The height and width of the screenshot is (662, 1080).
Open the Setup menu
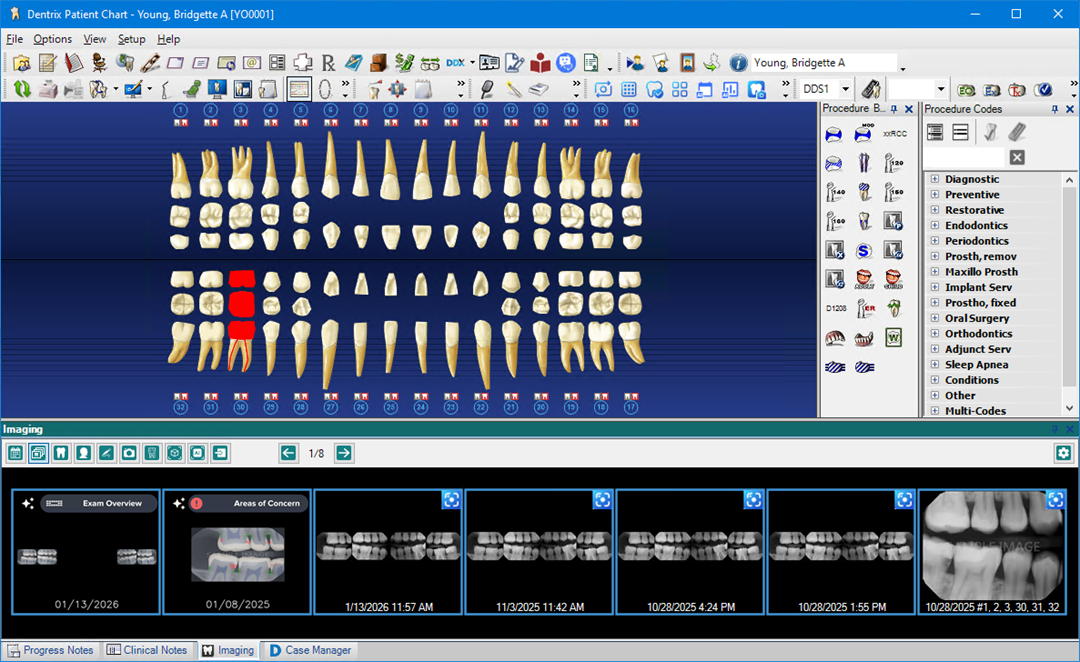coord(131,39)
